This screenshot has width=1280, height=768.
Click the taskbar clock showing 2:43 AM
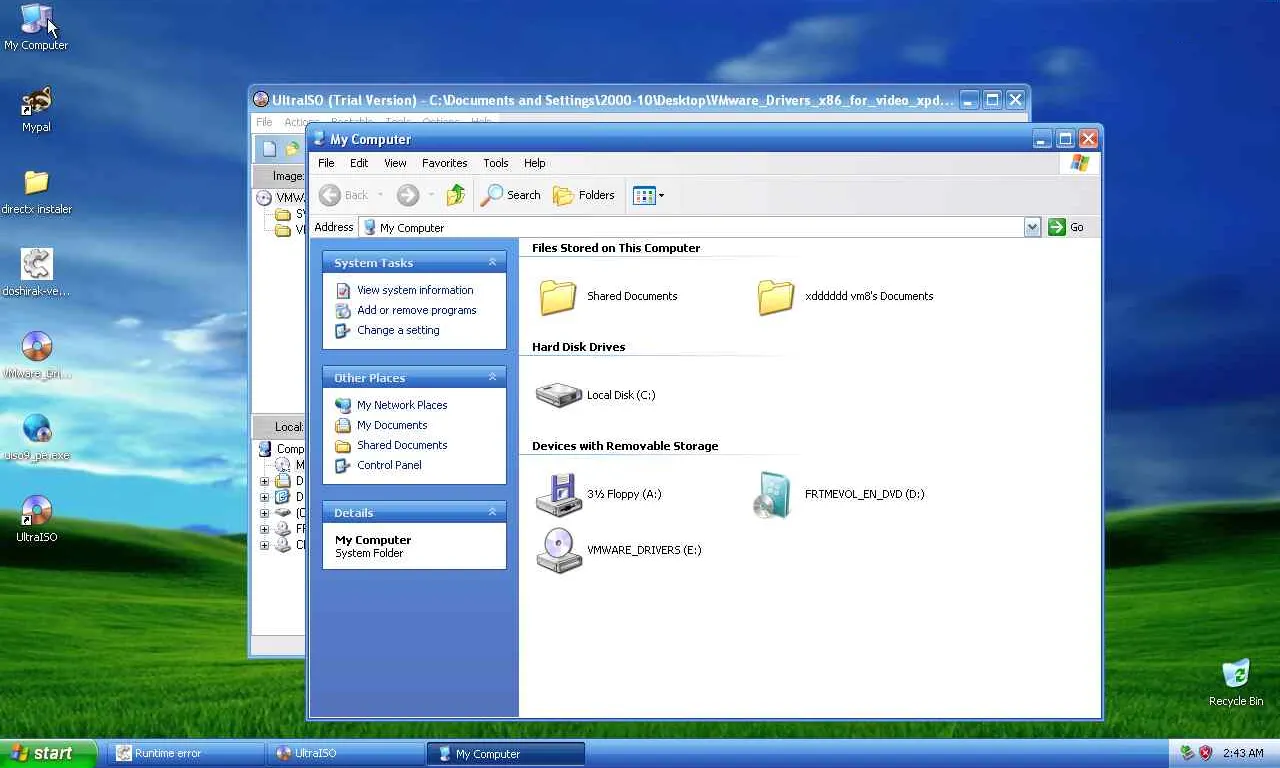coord(1243,753)
